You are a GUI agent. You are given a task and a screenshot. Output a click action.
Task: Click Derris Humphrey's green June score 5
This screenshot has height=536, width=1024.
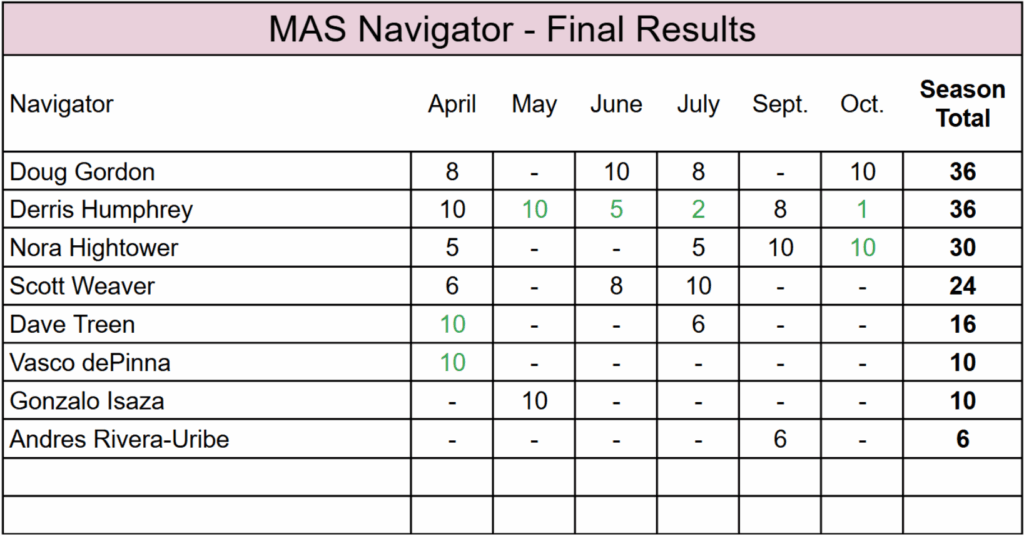click(x=616, y=210)
